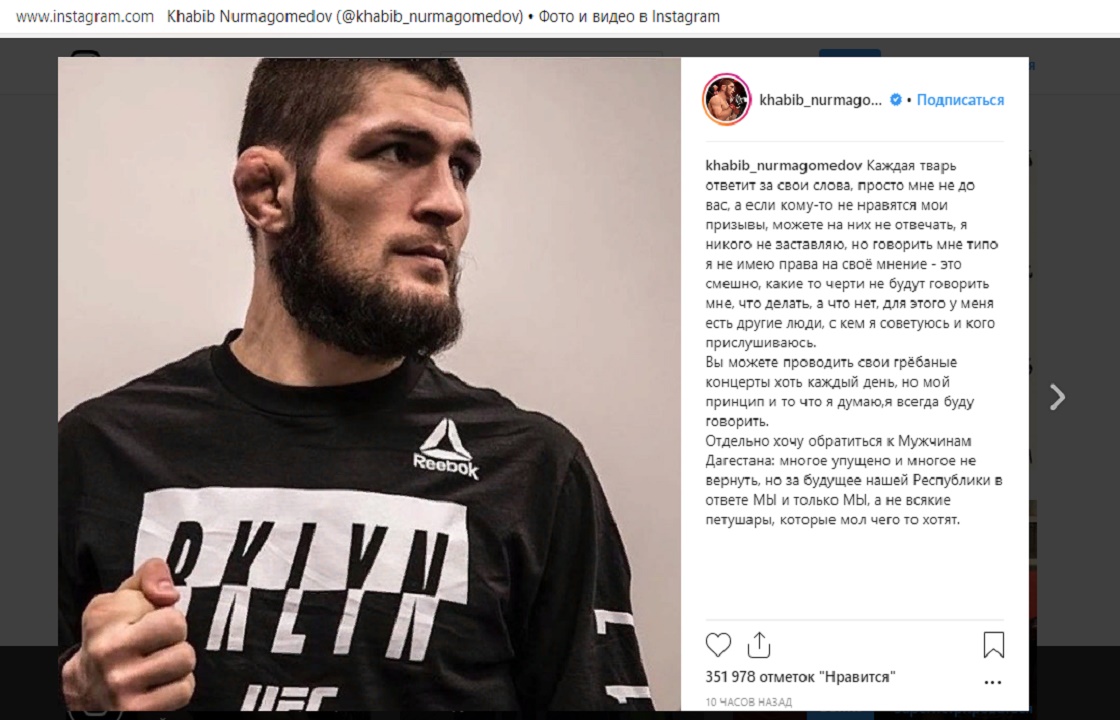Open the three-dot more options menu
This screenshot has width=1120, height=720.
pyautogui.click(x=992, y=682)
